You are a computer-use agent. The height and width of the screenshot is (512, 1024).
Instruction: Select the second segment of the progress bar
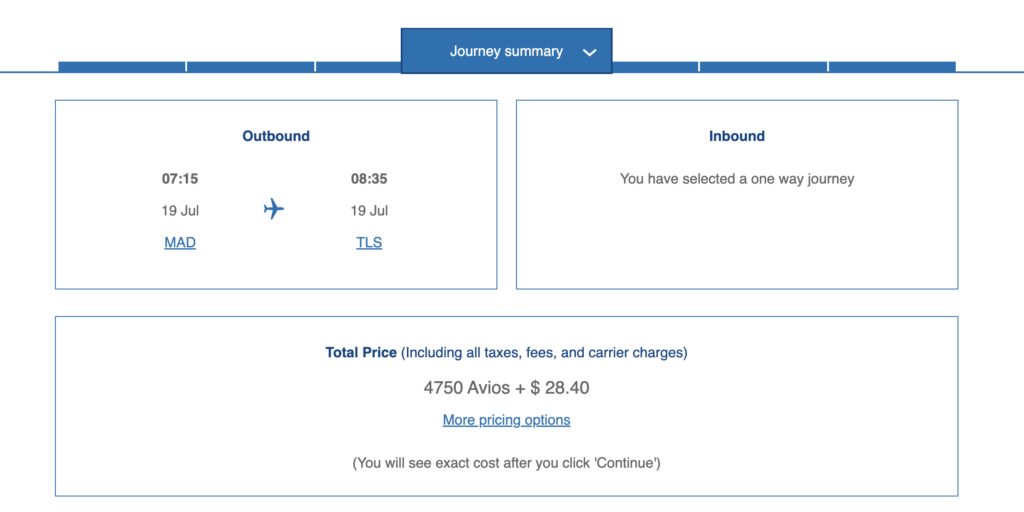(x=250, y=67)
